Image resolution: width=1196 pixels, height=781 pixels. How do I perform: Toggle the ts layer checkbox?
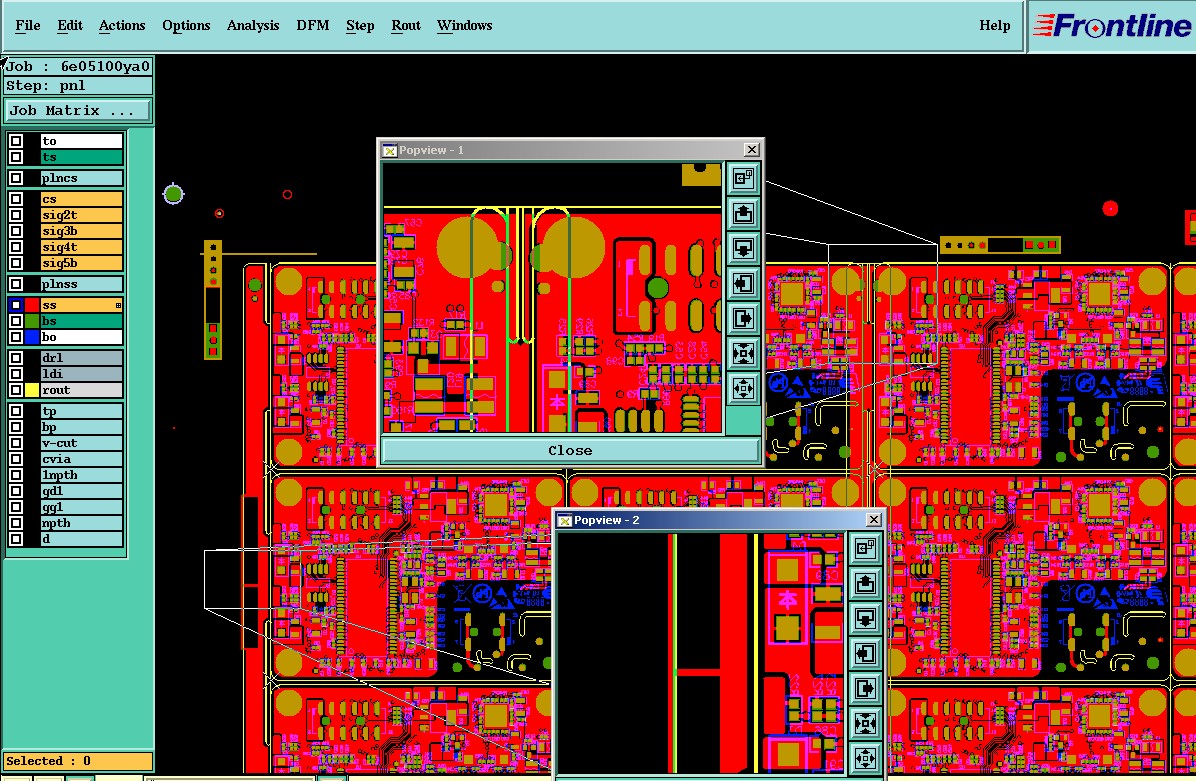16,157
